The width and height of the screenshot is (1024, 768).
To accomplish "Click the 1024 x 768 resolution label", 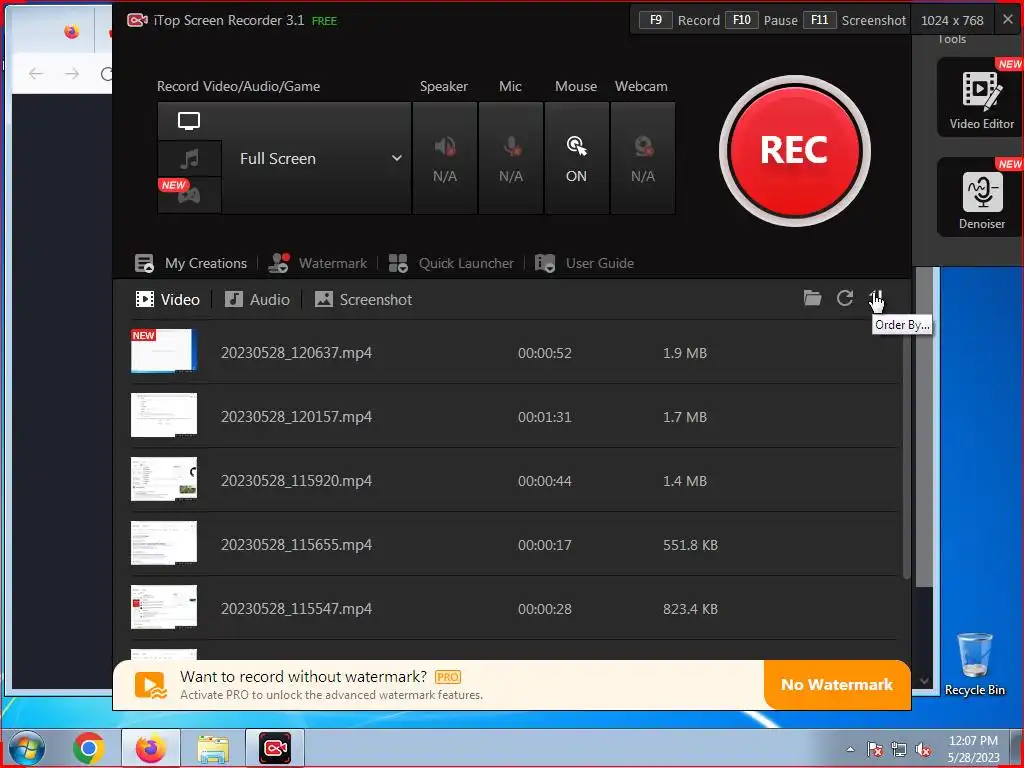I will (952, 20).
